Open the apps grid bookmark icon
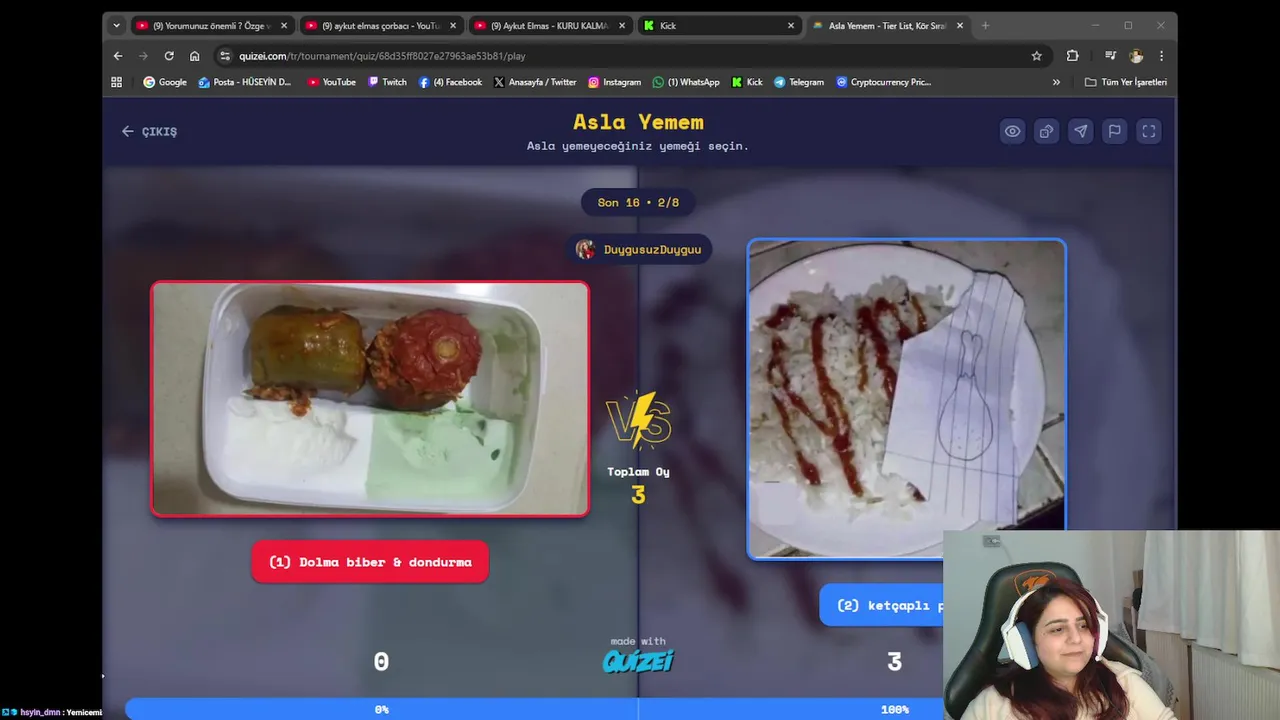The width and height of the screenshot is (1280, 720). 117,82
